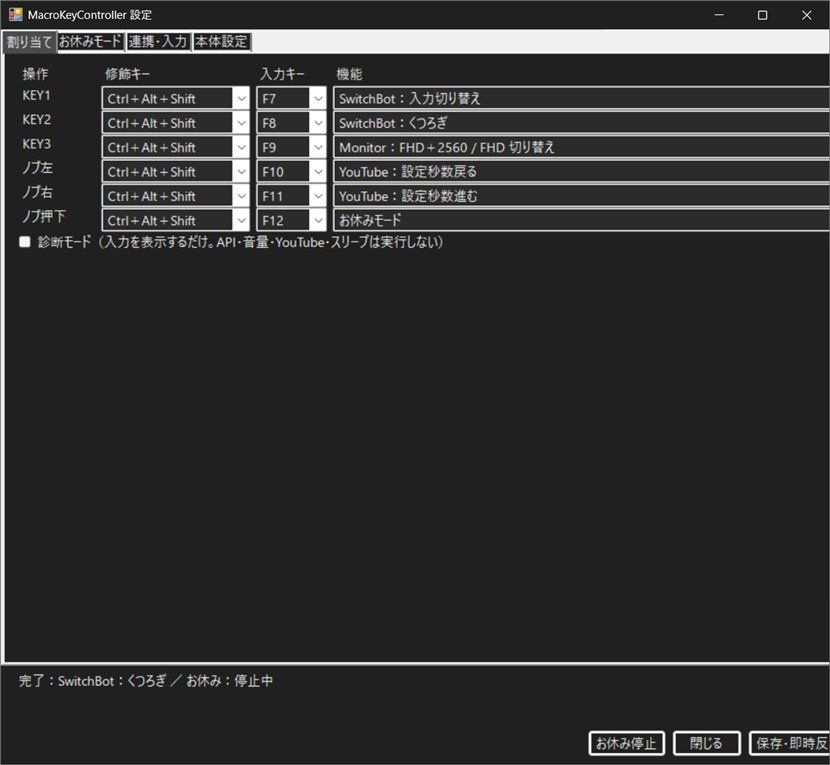Viewport: 830px width, 765px height.
Task: Click the Monitor FHD+2560 切り替え function field
Action: click(581, 147)
